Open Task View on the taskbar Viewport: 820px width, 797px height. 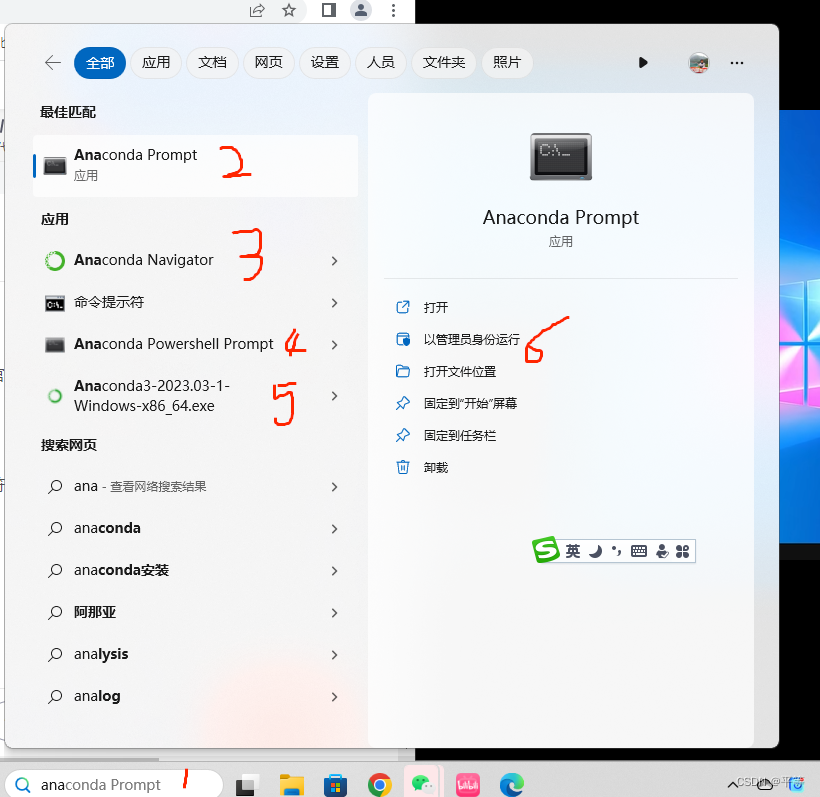pos(247,784)
